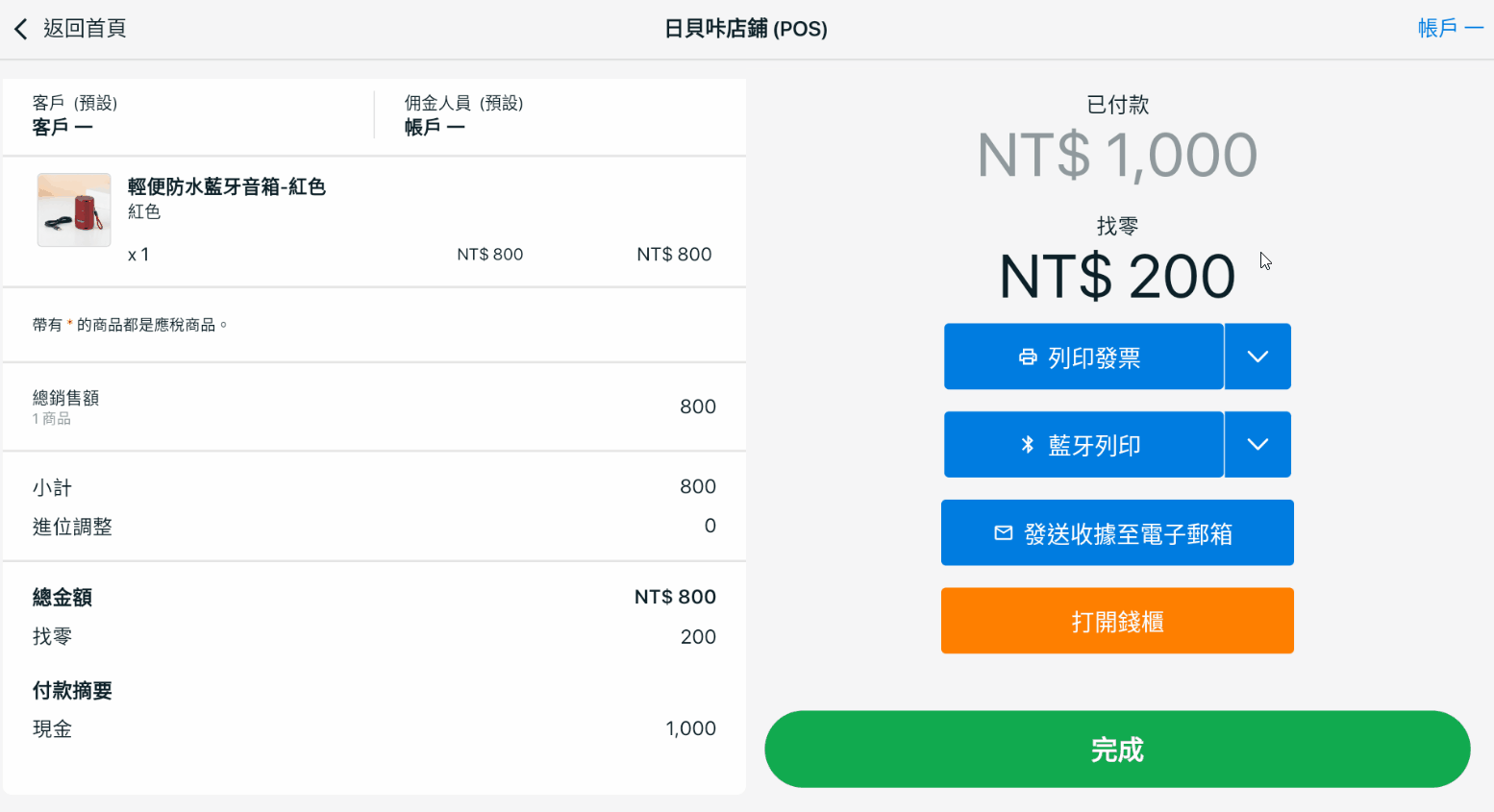Click the back arrow chevron icon

pyautogui.click(x=21, y=29)
